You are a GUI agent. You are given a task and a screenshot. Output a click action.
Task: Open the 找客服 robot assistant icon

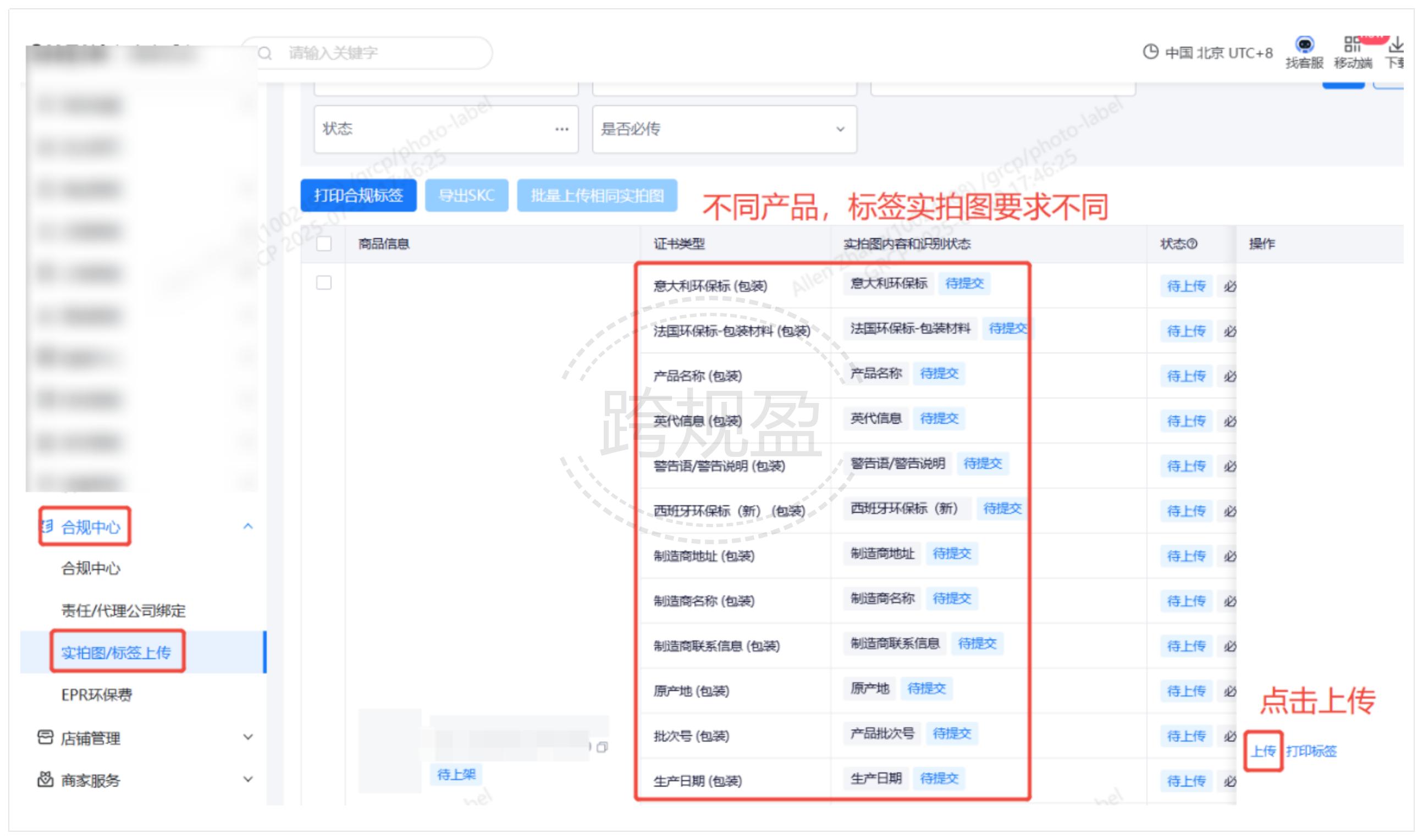[x=1304, y=44]
